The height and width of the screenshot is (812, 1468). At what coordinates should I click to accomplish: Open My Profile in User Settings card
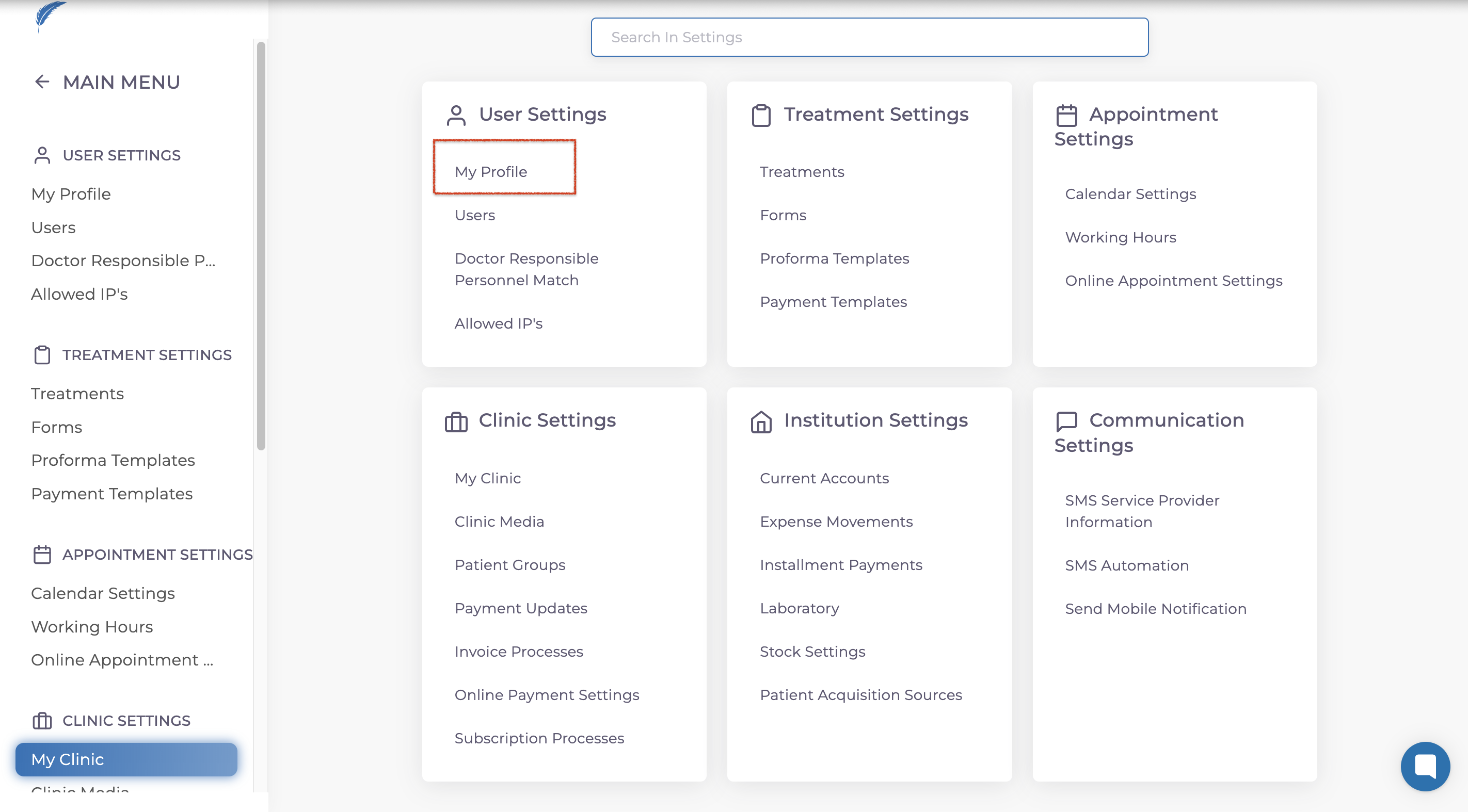pyautogui.click(x=491, y=171)
